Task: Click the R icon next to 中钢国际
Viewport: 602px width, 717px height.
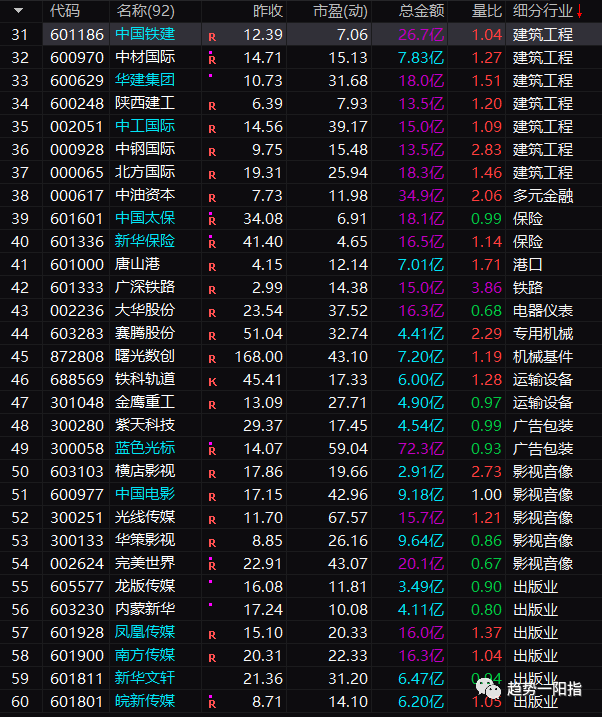Action: coord(212,152)
